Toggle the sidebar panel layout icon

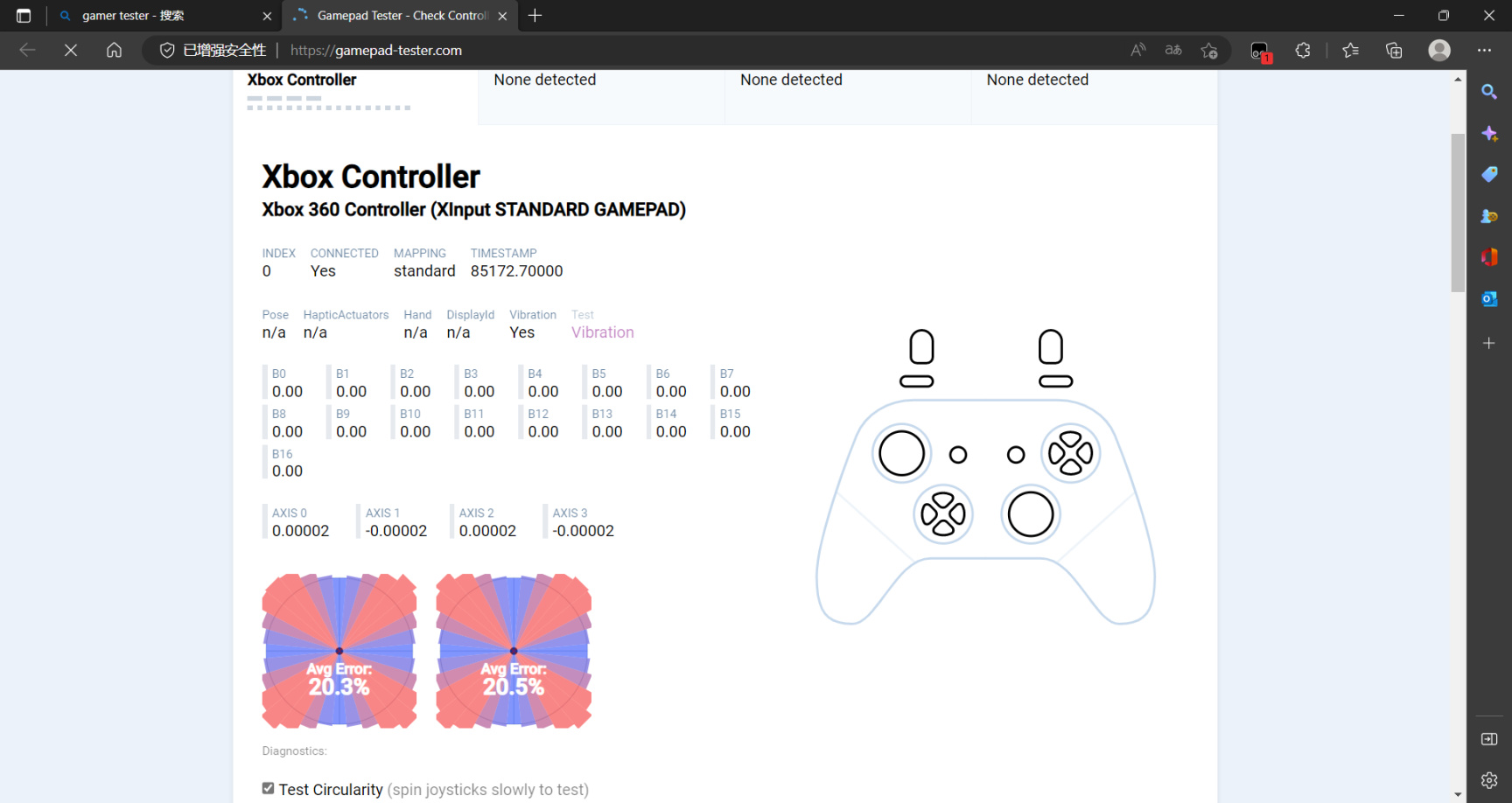coord(1489,739)
